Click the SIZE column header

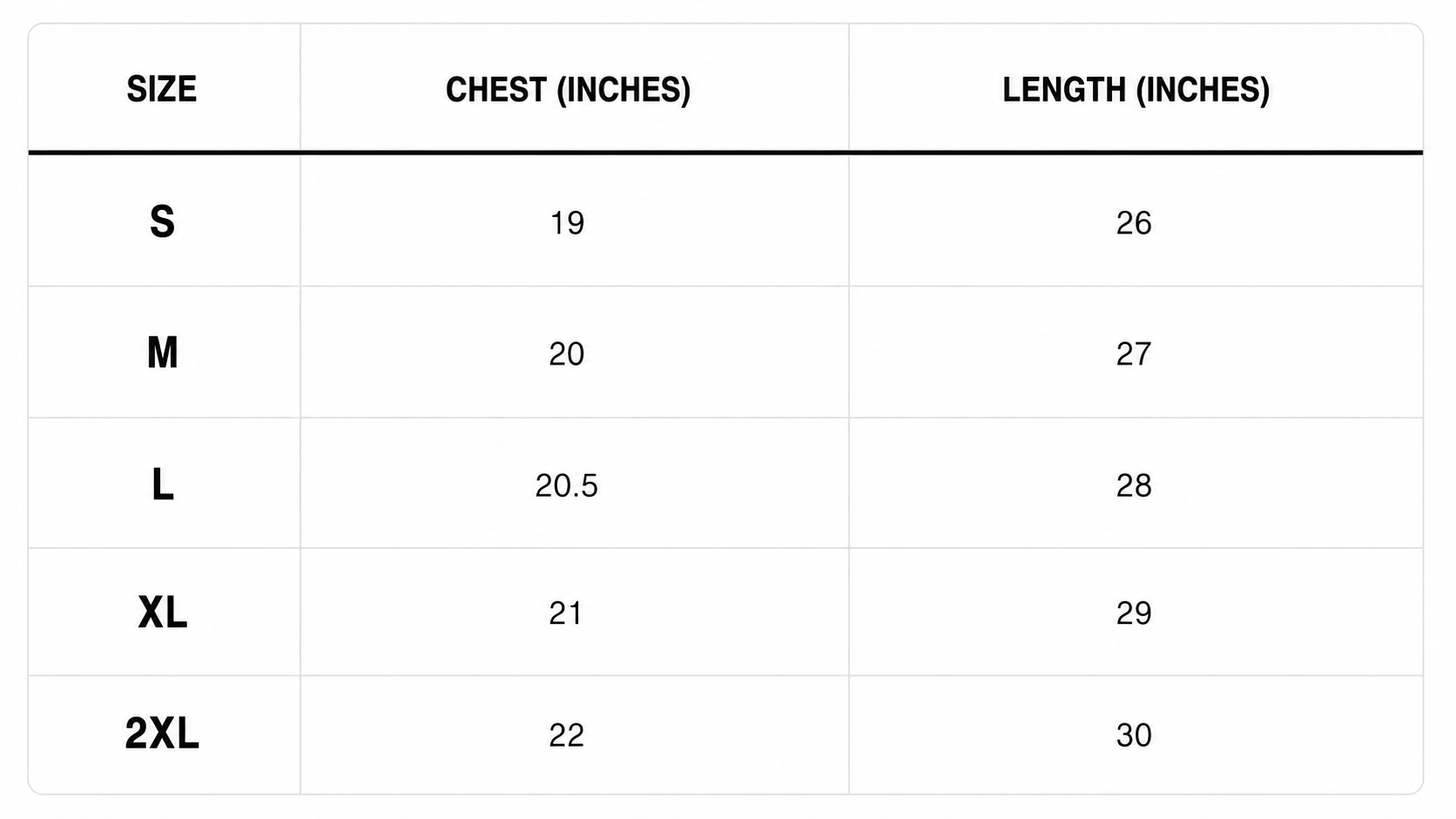[162, 89]
